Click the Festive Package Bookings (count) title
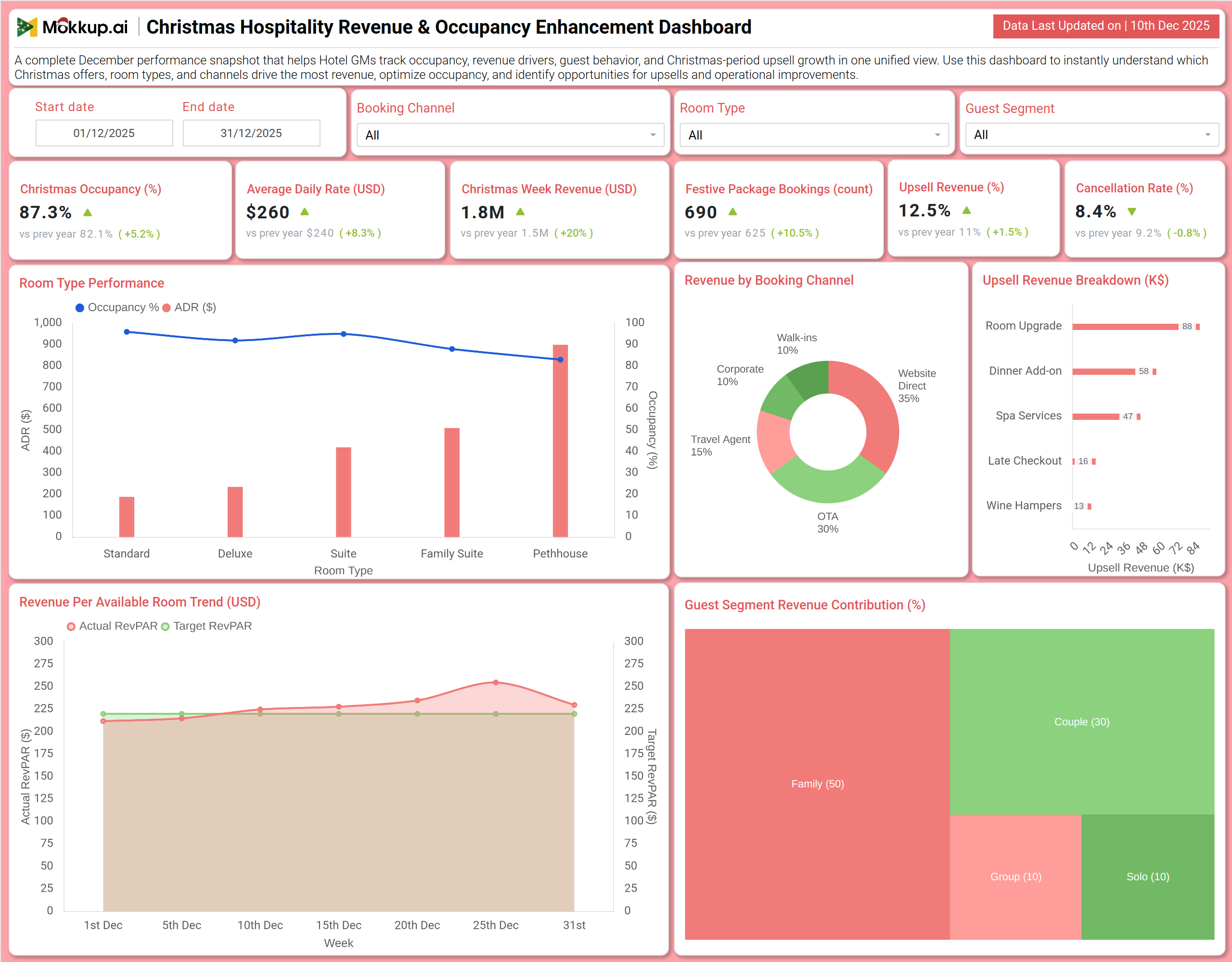The width and height of the screenshot is (1232, 962). click(779, 189)
